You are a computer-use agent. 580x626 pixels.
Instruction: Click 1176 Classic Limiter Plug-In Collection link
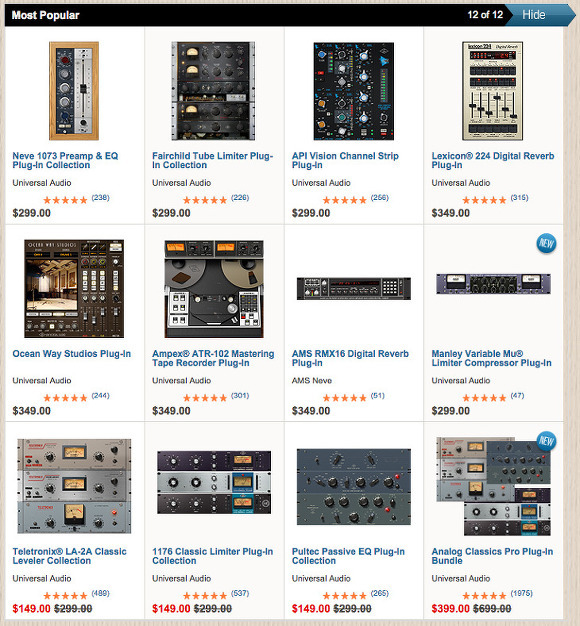212,556
